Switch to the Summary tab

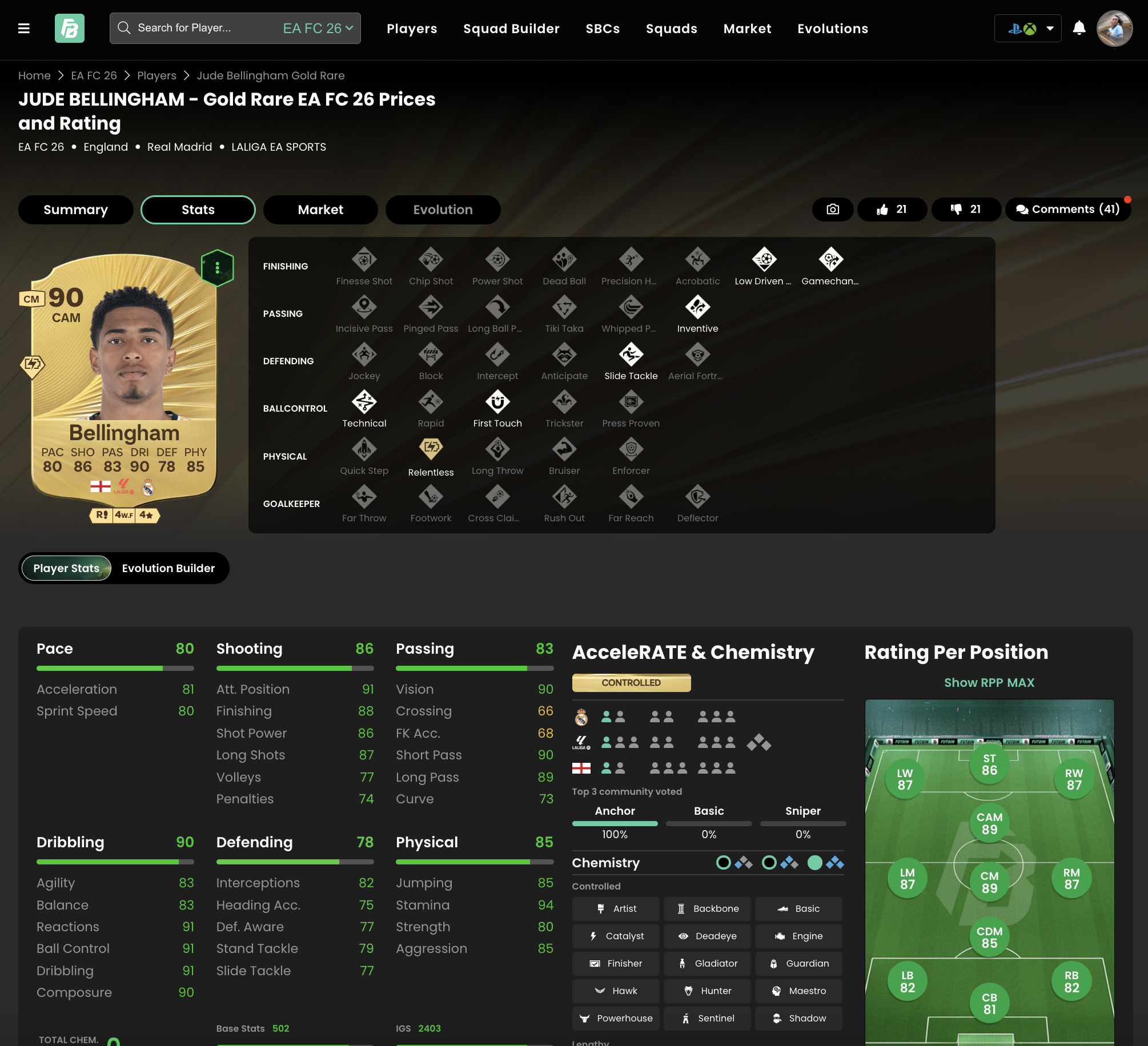coord(76,210)
